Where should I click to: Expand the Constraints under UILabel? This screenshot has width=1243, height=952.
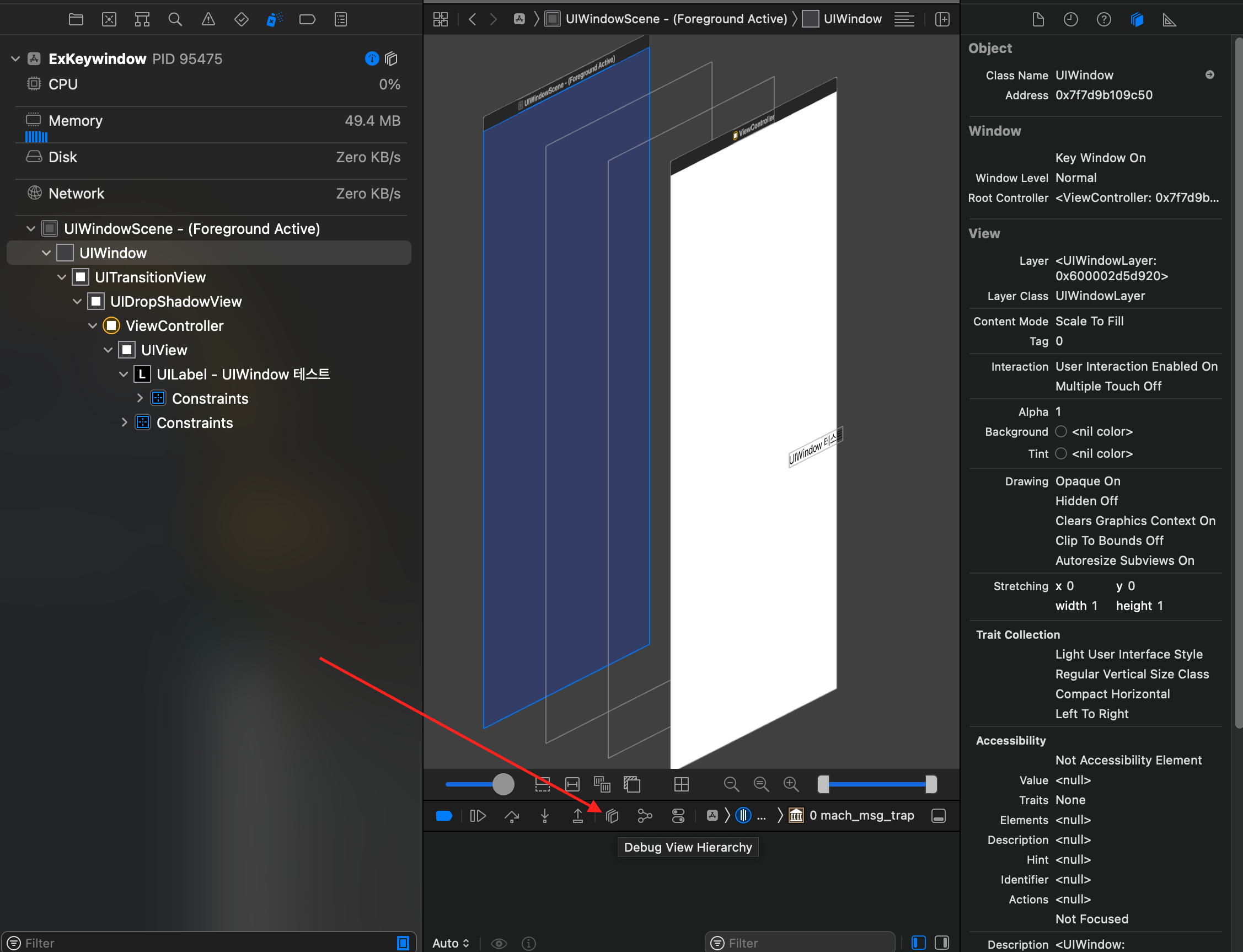pyautogui.click(x=140, y=398)
